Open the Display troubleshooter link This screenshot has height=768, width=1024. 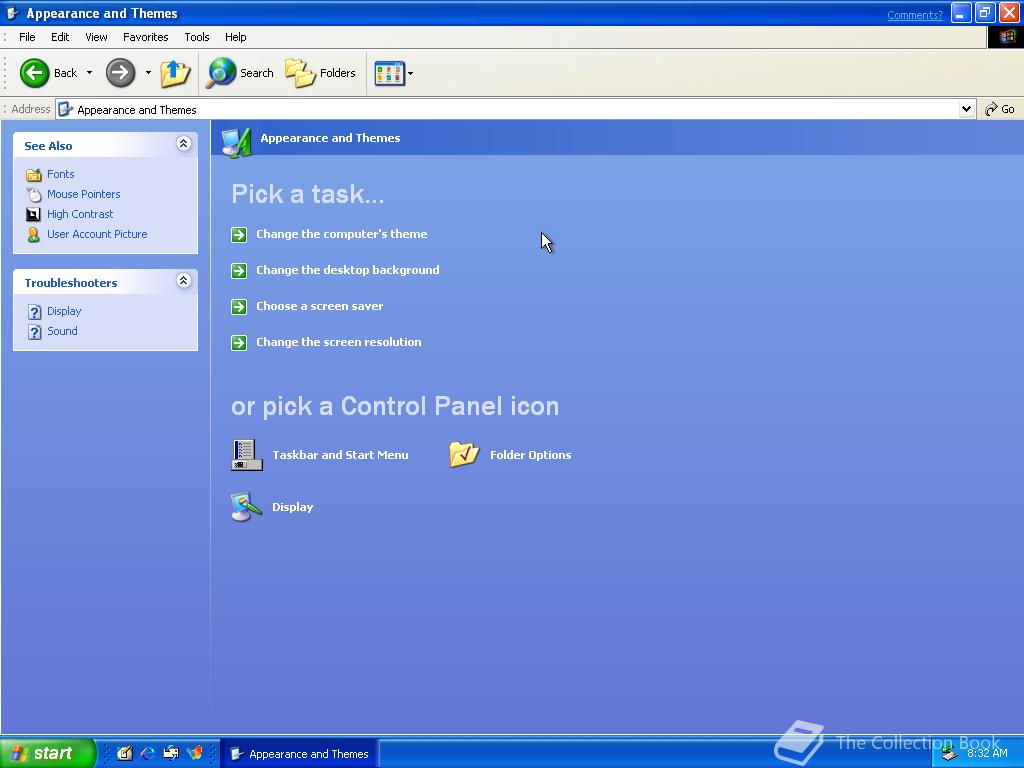click(x=64, y=312)
